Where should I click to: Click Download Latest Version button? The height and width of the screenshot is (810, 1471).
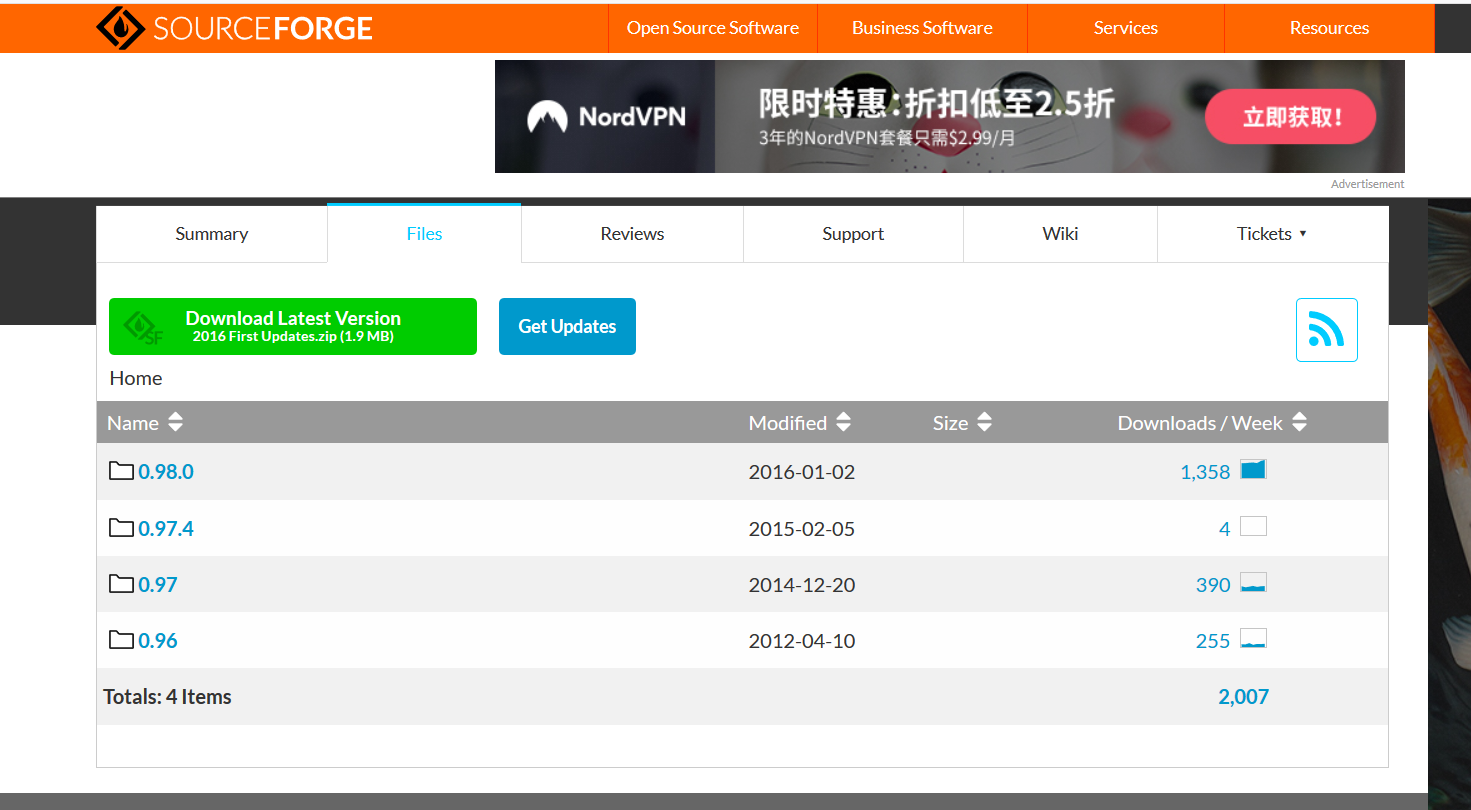pyautogui.click(x=292, y=326)
